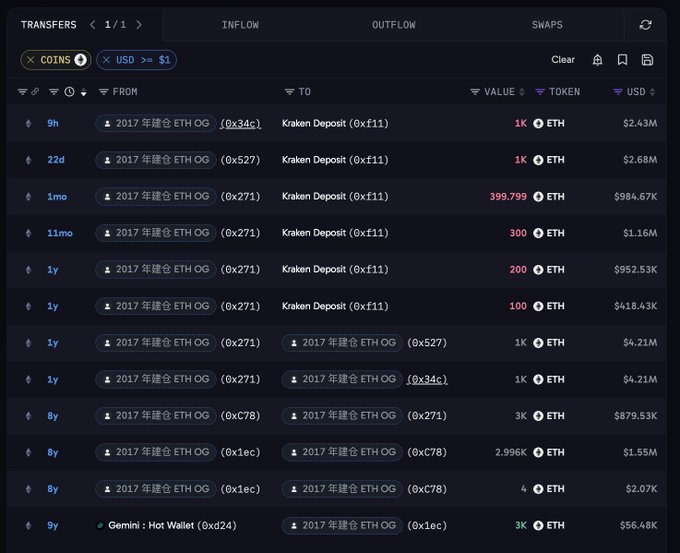Click the 9y timestamp
This screenshot has height=553, width=680.
52,526
